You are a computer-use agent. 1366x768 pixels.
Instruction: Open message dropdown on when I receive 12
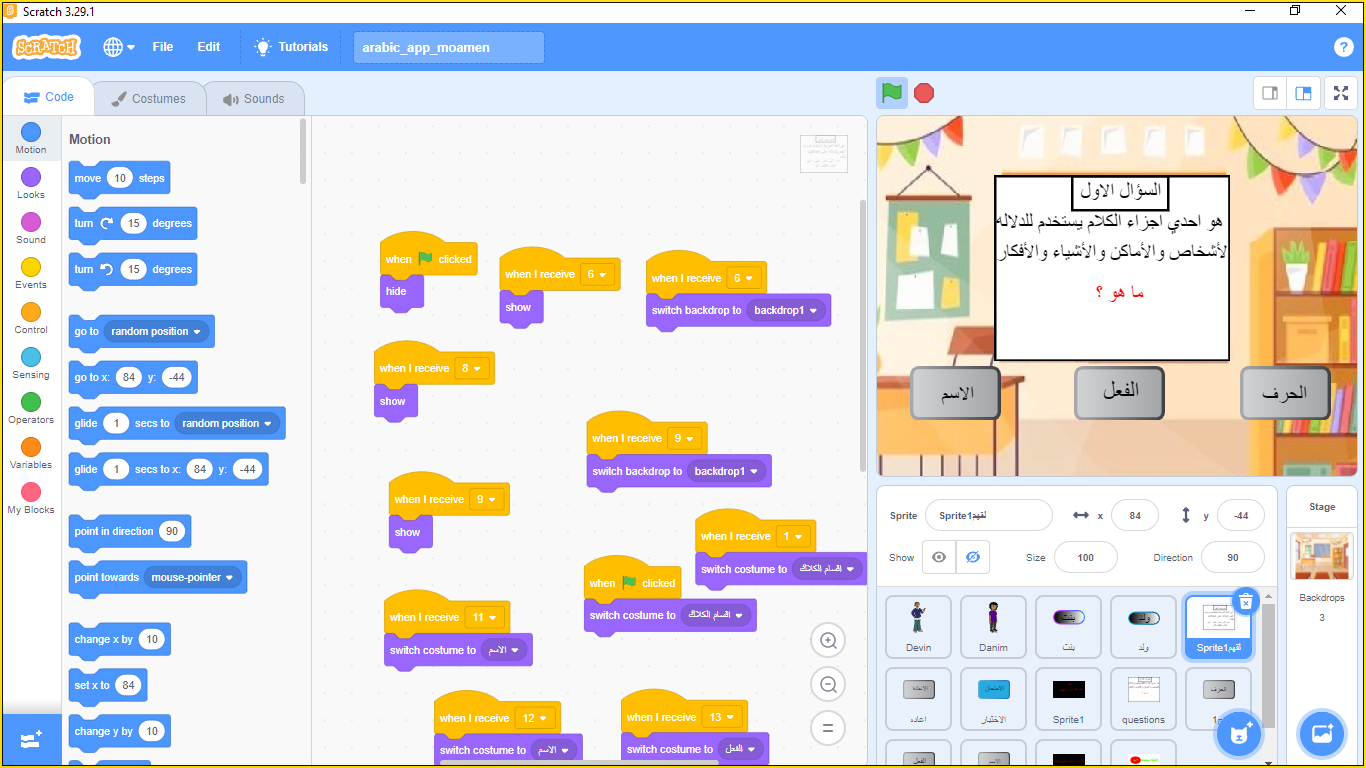point(534,718)
